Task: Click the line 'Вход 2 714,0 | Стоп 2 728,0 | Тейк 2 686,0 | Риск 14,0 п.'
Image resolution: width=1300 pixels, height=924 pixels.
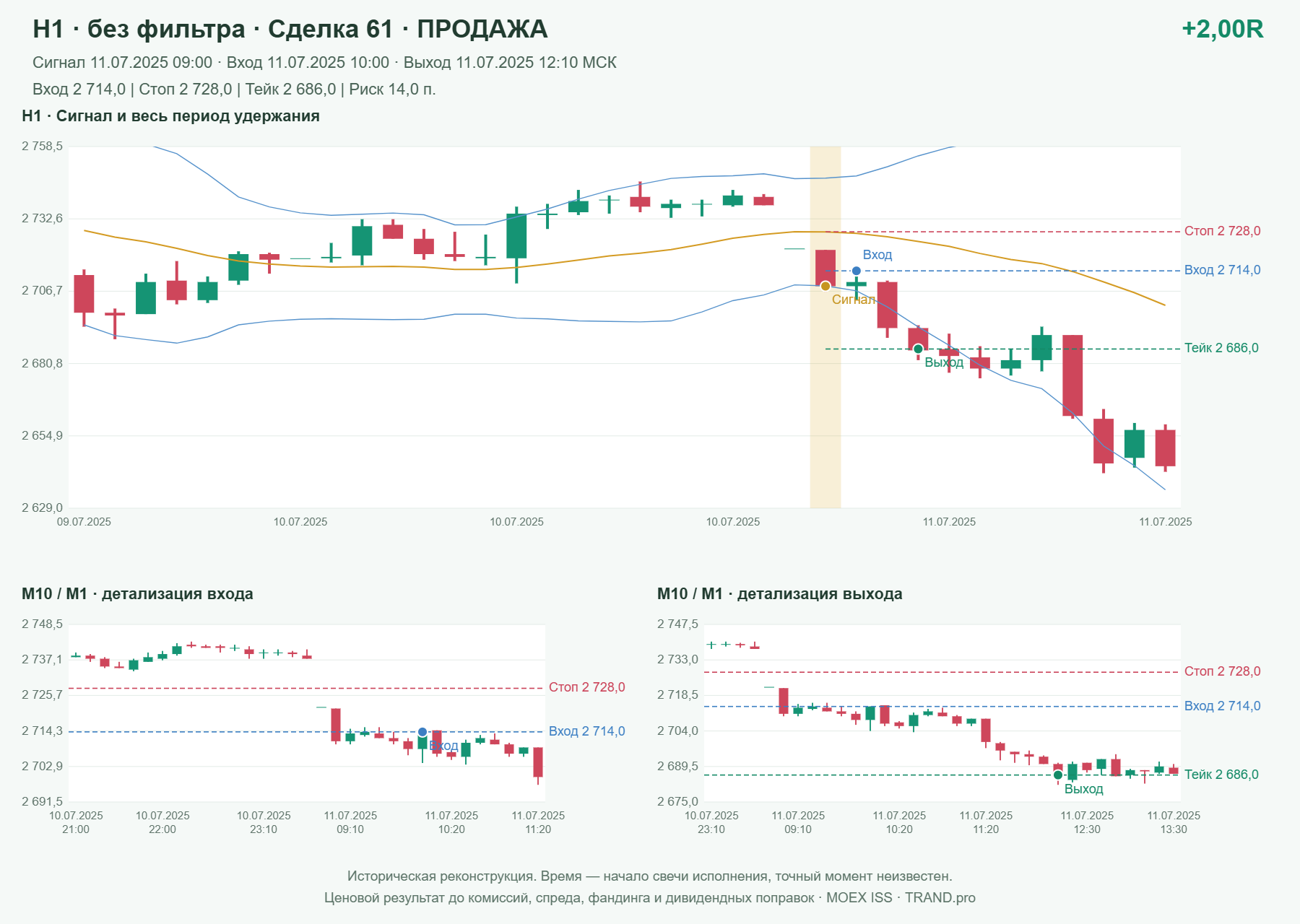Action: 234,90
